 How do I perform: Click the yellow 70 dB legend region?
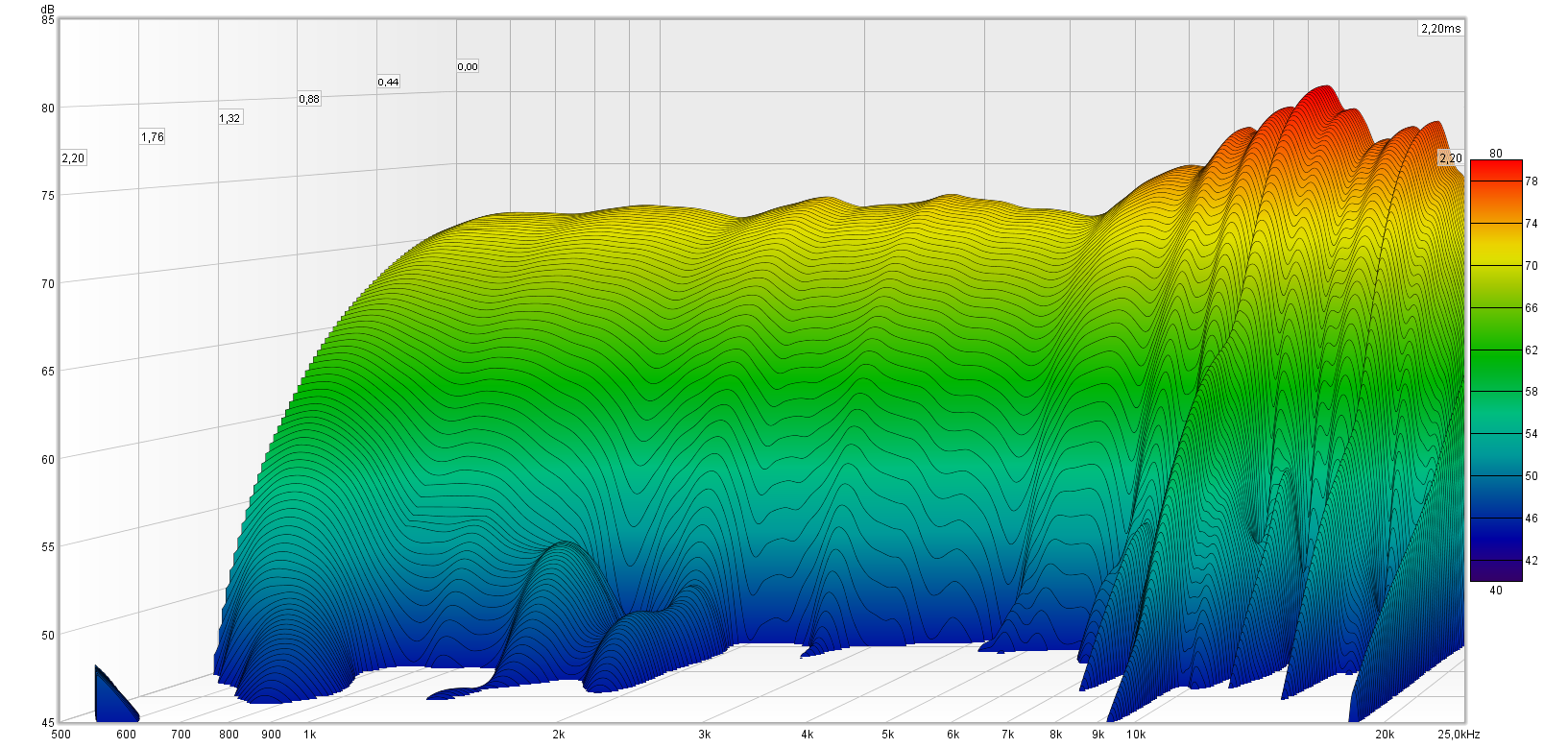(1495, 266)
